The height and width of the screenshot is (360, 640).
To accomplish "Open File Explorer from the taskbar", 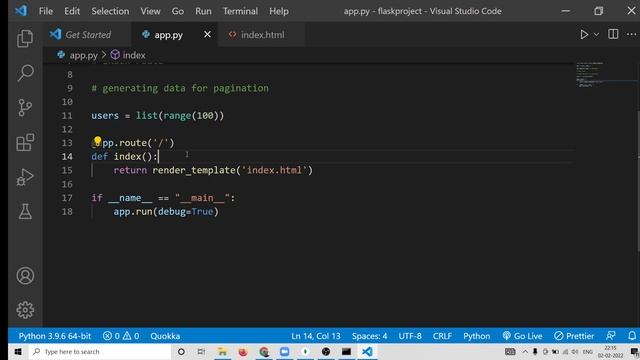I will point(222,351).
